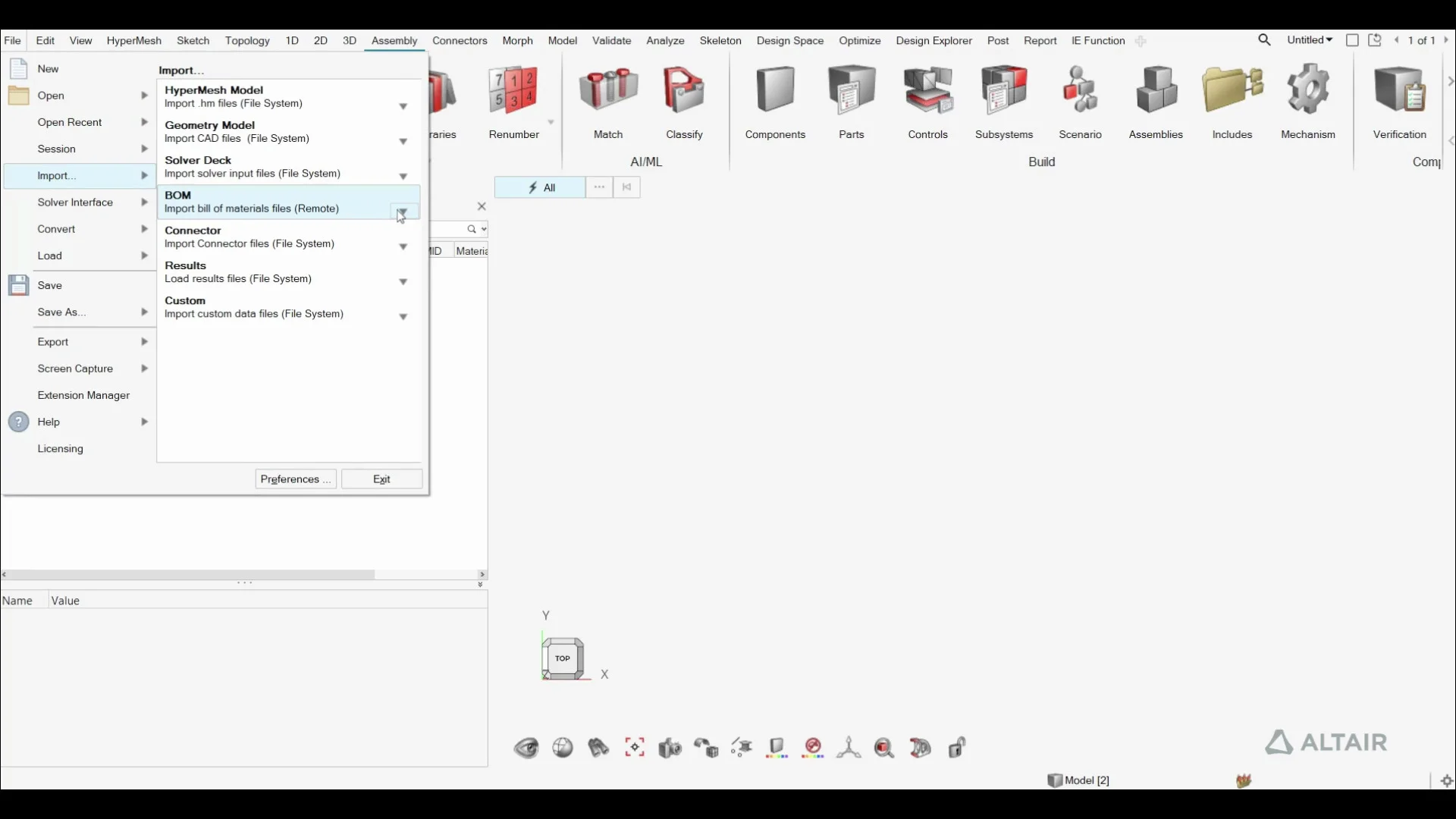This screenshot has height=819, width=1456.
Task: Toggle the All selector filter
Action: tap(541, 187)
